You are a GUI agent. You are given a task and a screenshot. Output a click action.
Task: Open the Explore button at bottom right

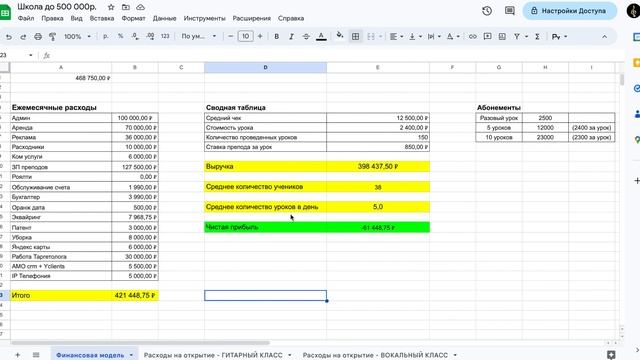coord(611,355)
